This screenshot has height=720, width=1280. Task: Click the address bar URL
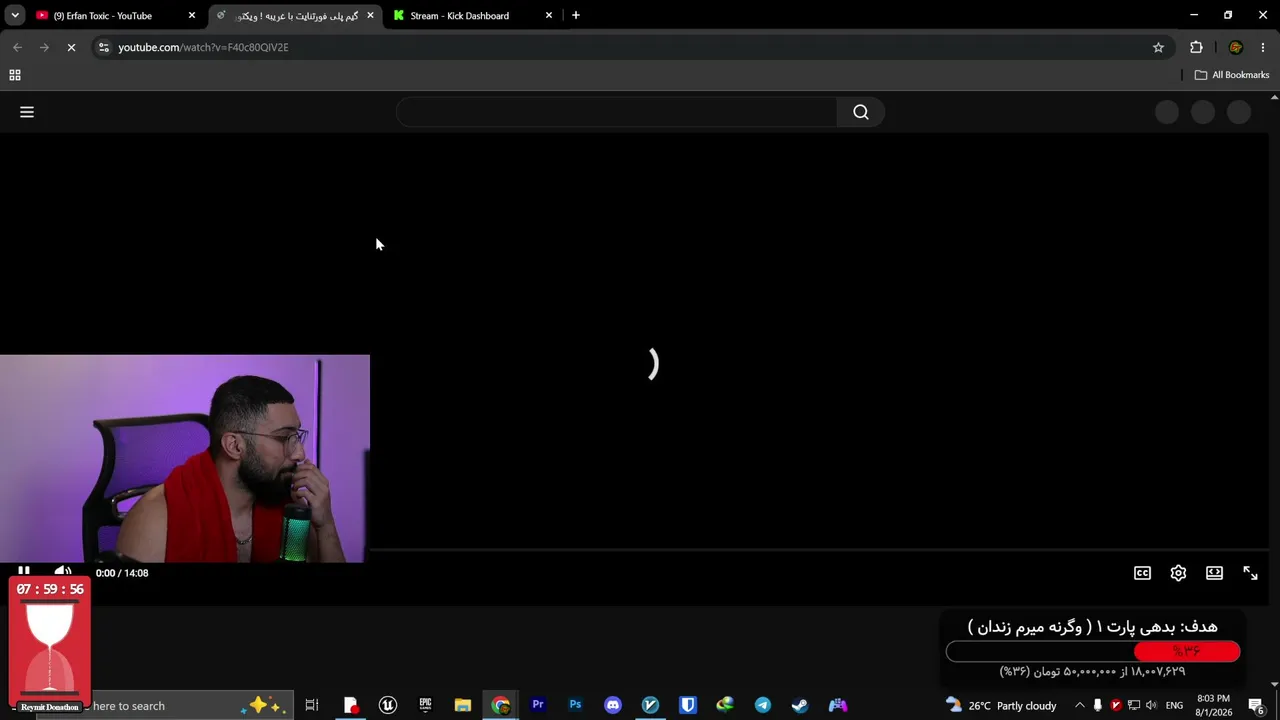coord(203,47)
